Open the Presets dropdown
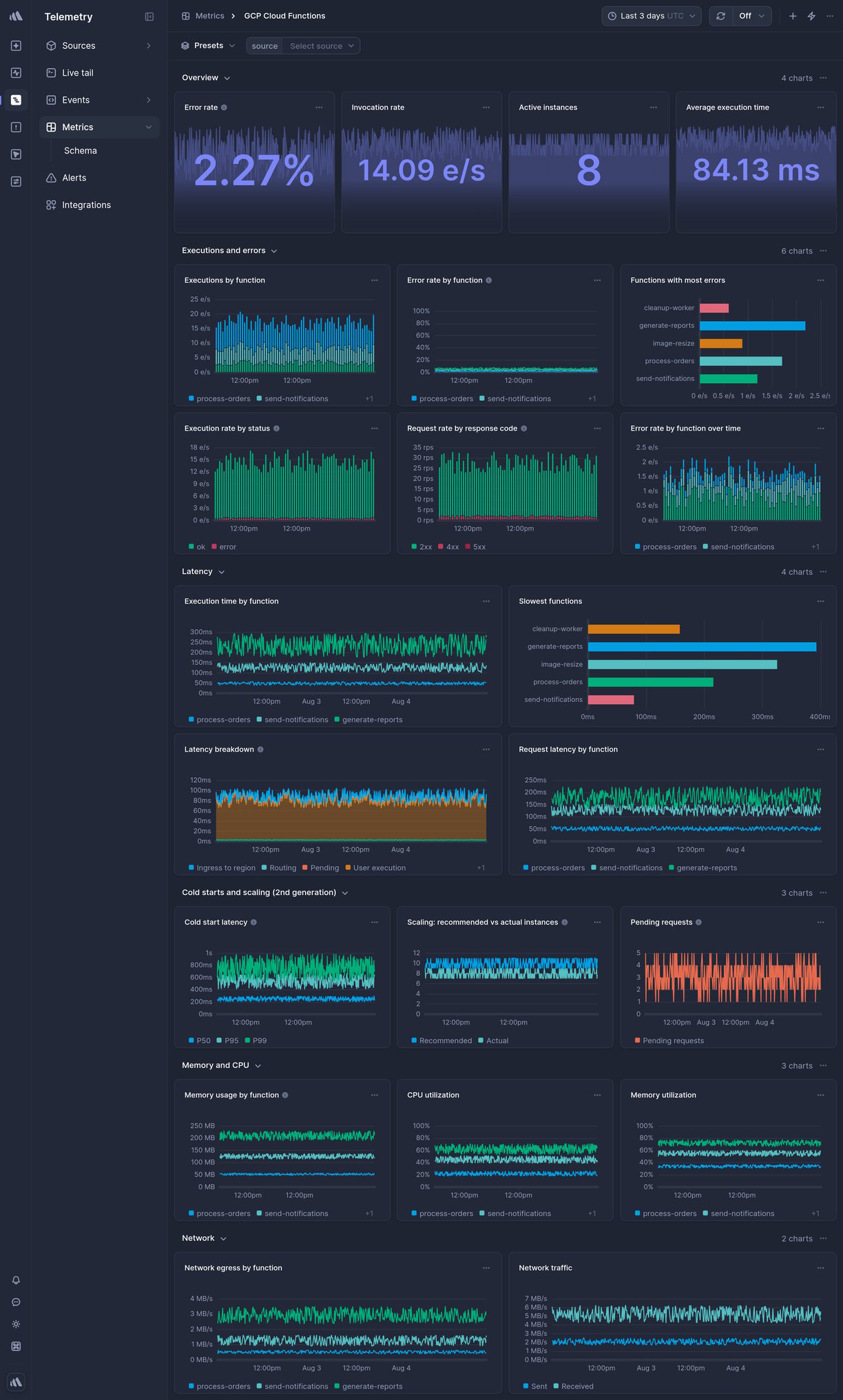Image resolution: width=843 pixels, height=1400 pixels. (x=208, y=45)
